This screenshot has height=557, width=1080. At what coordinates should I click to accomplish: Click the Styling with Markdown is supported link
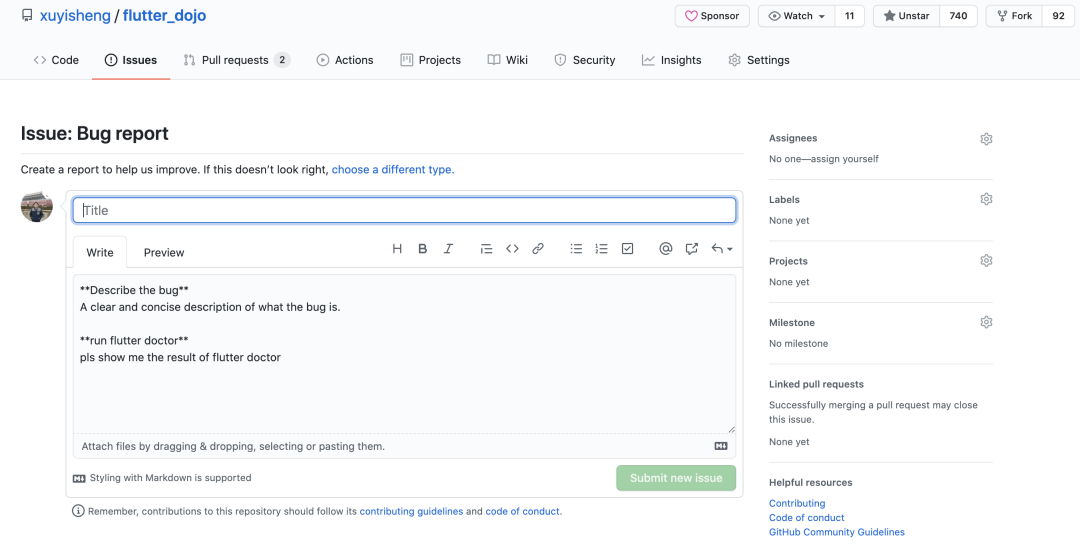pyautogui.click(x=163, y=478)
